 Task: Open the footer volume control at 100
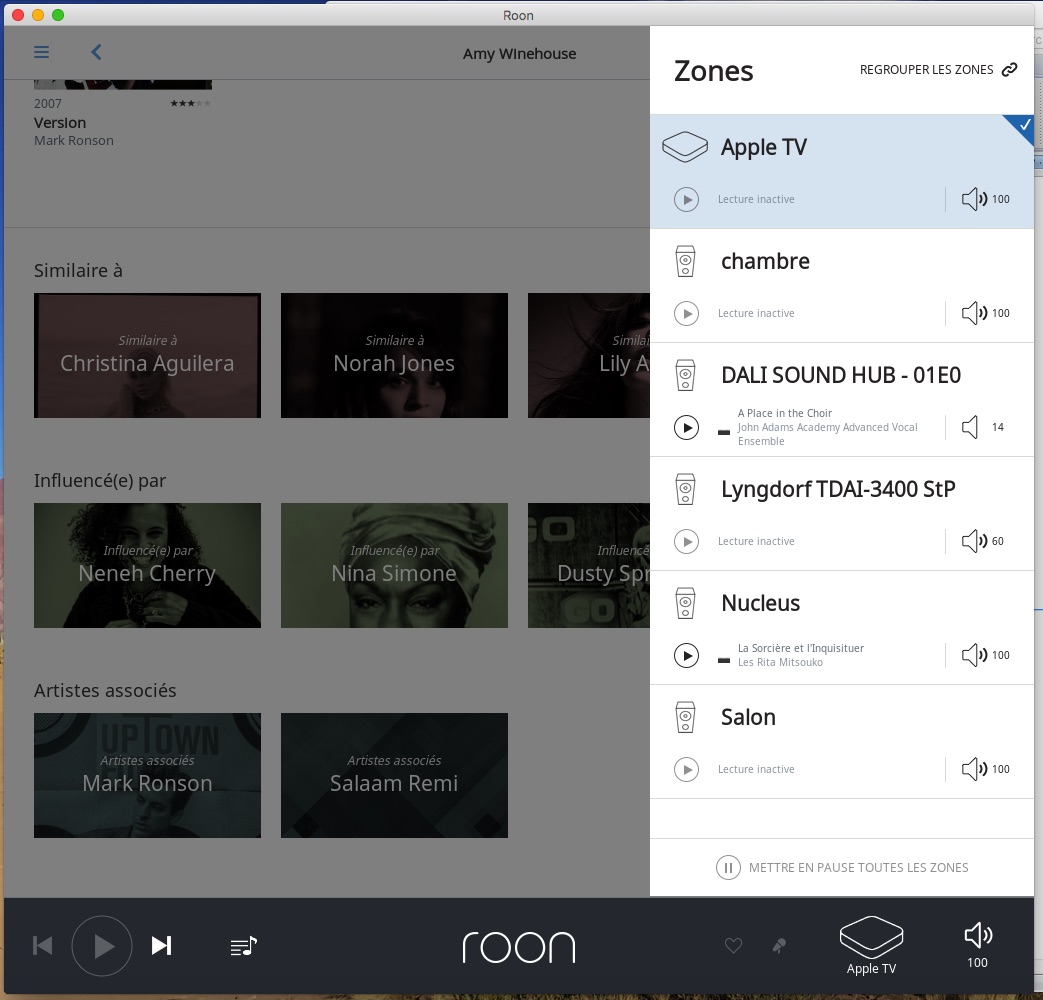coord(978,945)
